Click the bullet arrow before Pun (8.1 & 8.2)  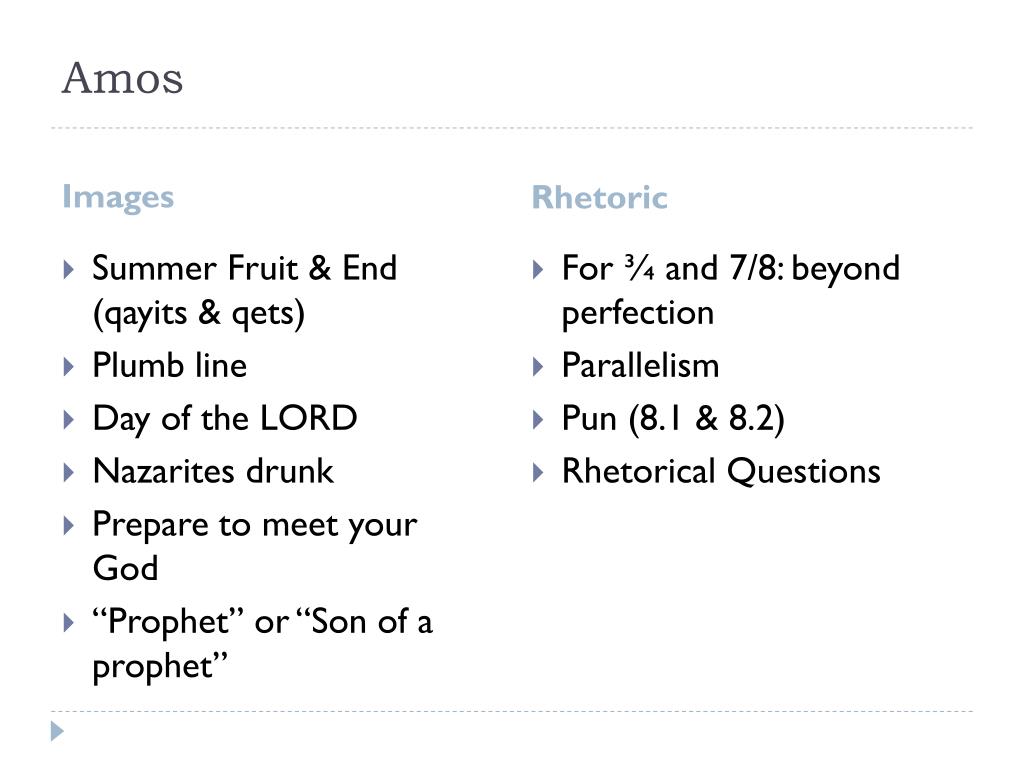(x=538, y=419)
